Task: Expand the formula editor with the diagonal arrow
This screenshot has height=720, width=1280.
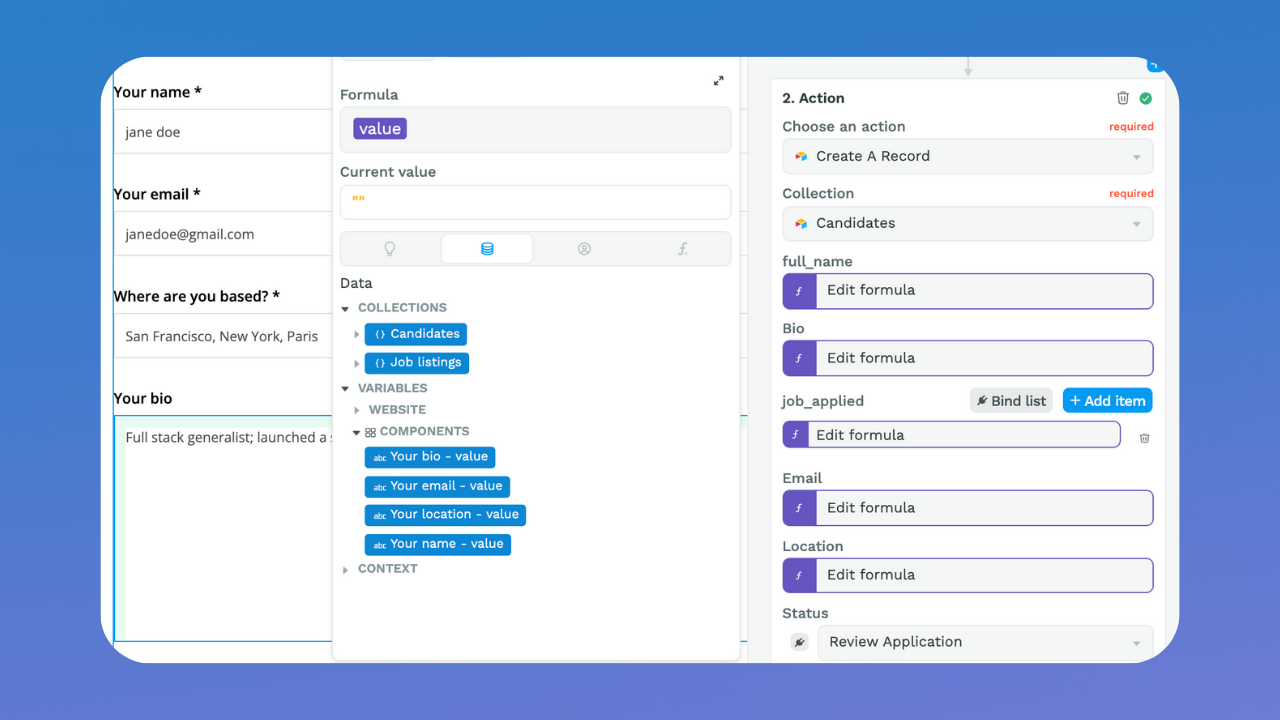Action: tap(718, 80)
